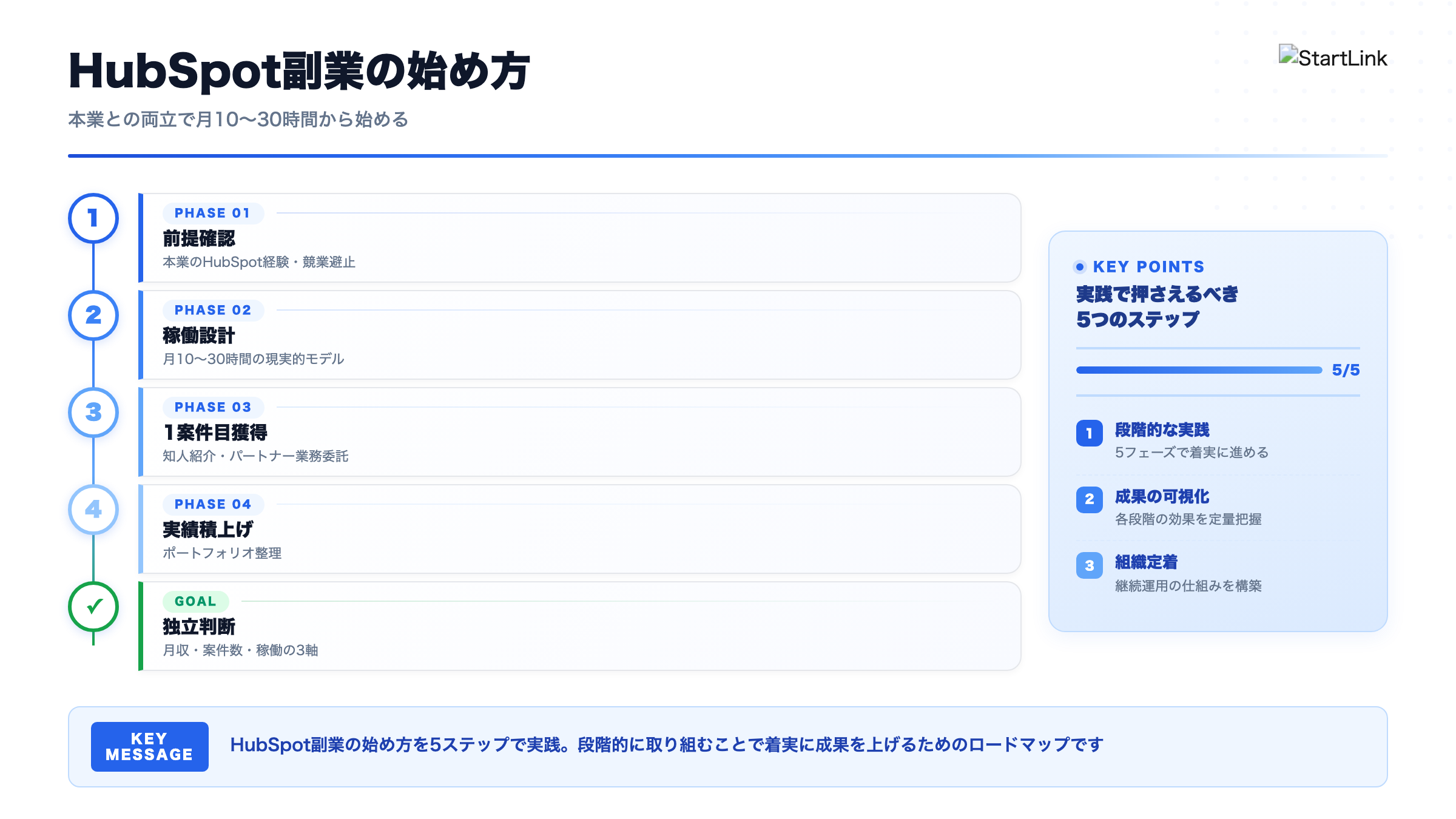Click number 2 badge beside 成果の可視化
This screenshot has height=819, width=1456.
pos(1090,499)
